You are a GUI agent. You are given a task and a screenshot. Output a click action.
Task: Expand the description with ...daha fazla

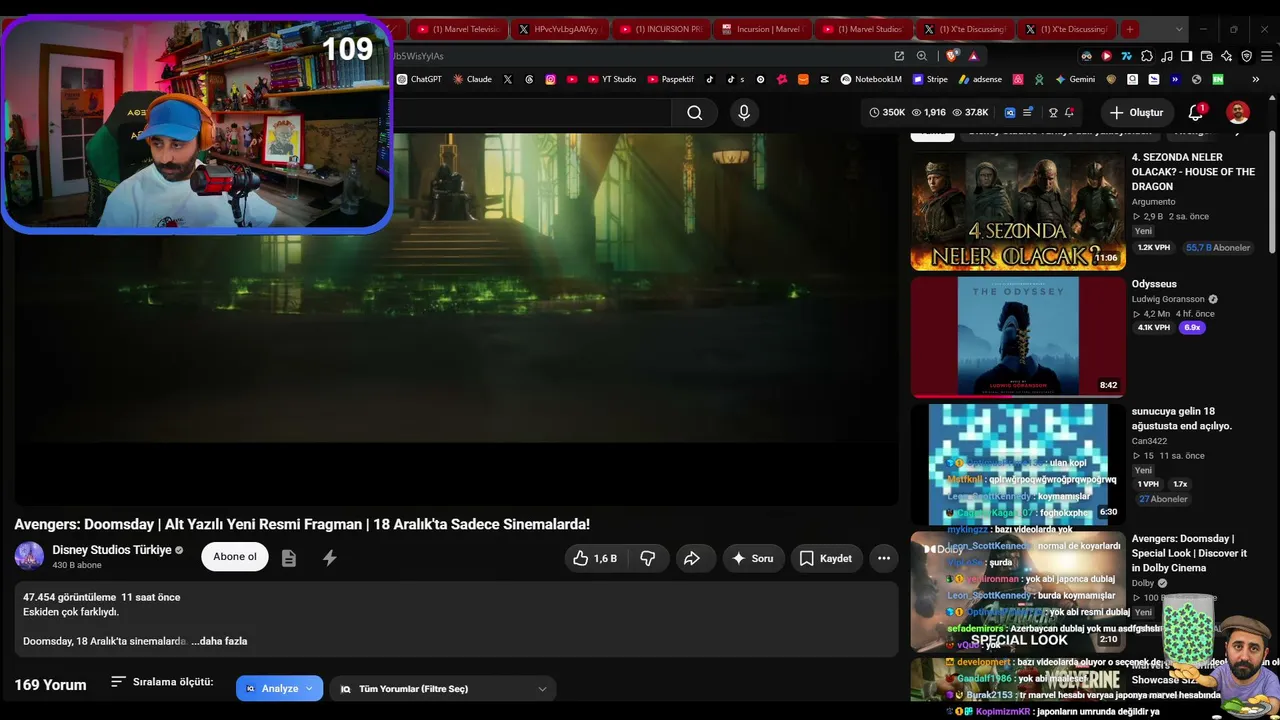(219, 641)
